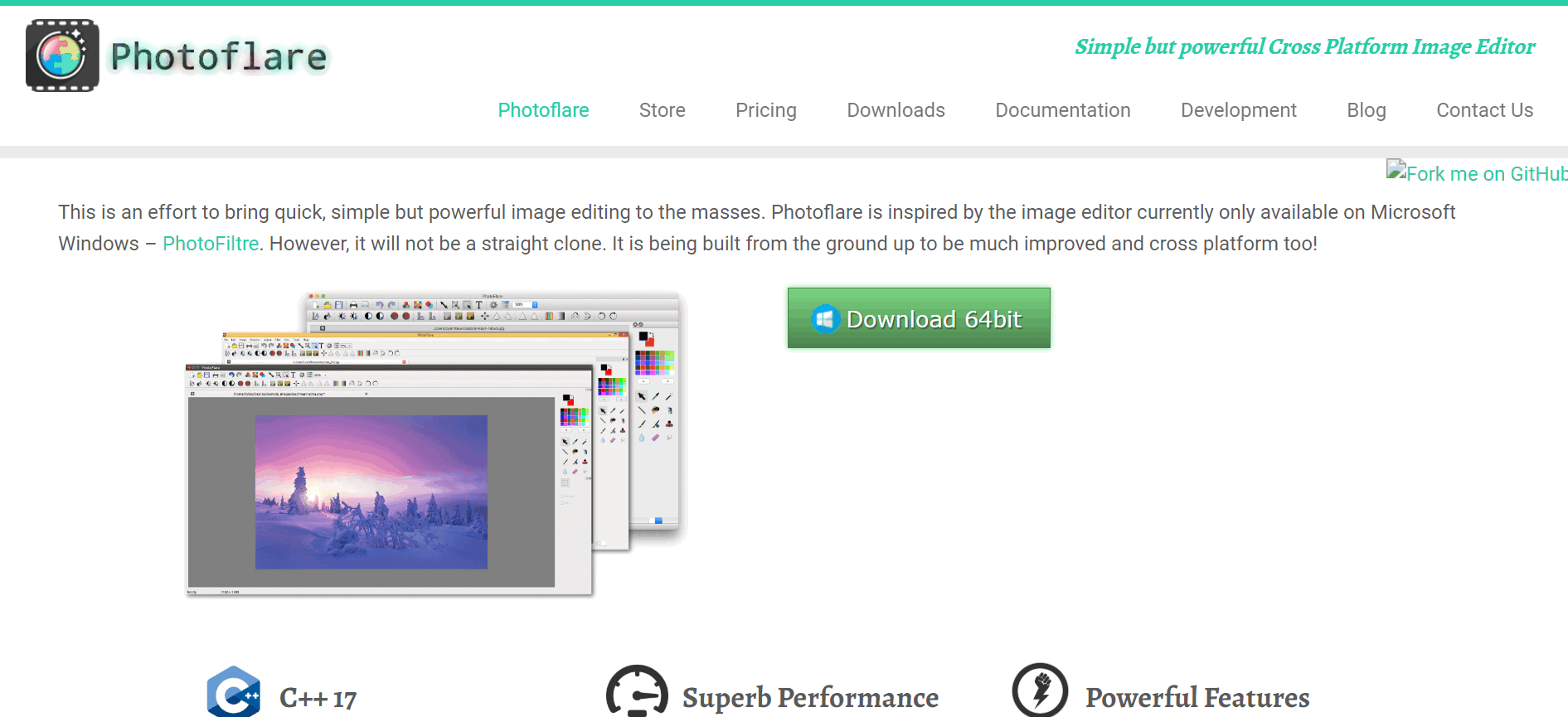Image resolution: width=1568 pixels, height=717 pixels.
Task: Visit the Blog page
Action: [1366, 110]
